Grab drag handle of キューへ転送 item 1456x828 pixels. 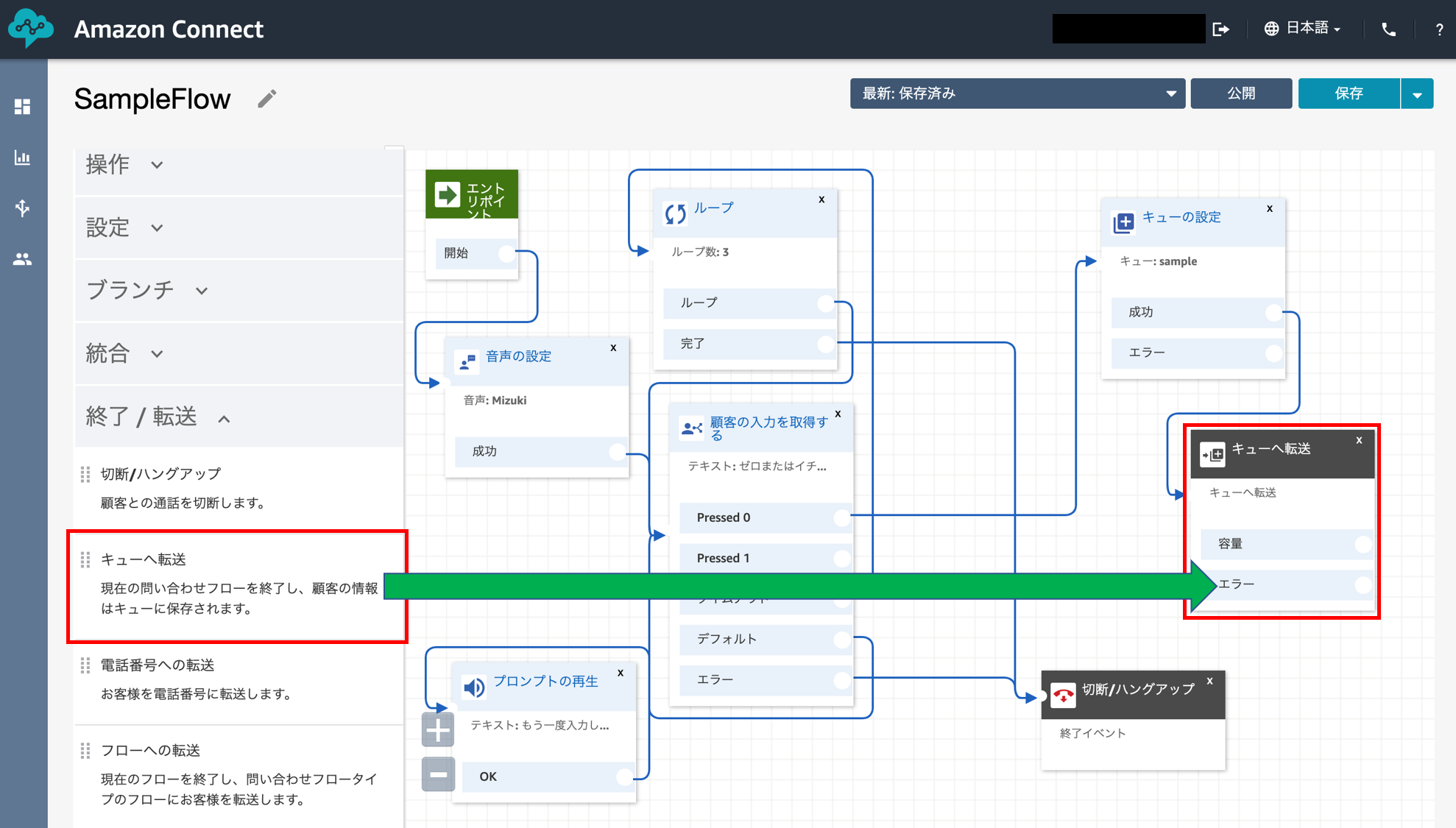click(x=85, y=560)
